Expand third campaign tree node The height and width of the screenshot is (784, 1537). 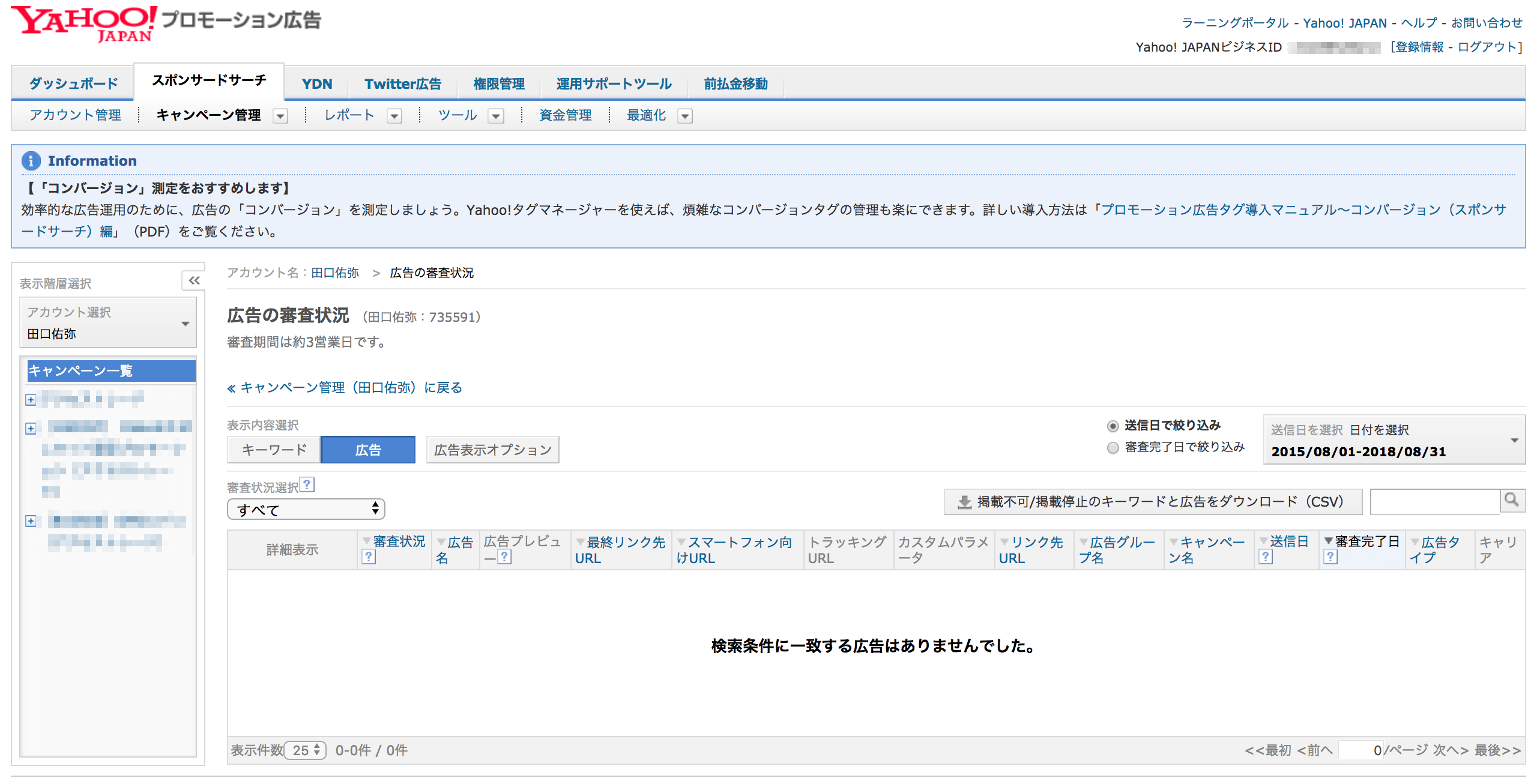tap(31, 520)
